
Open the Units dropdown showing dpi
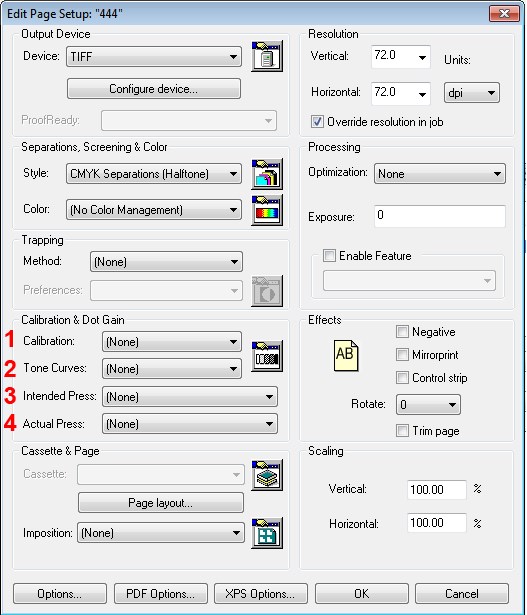(x=472, y=93)
